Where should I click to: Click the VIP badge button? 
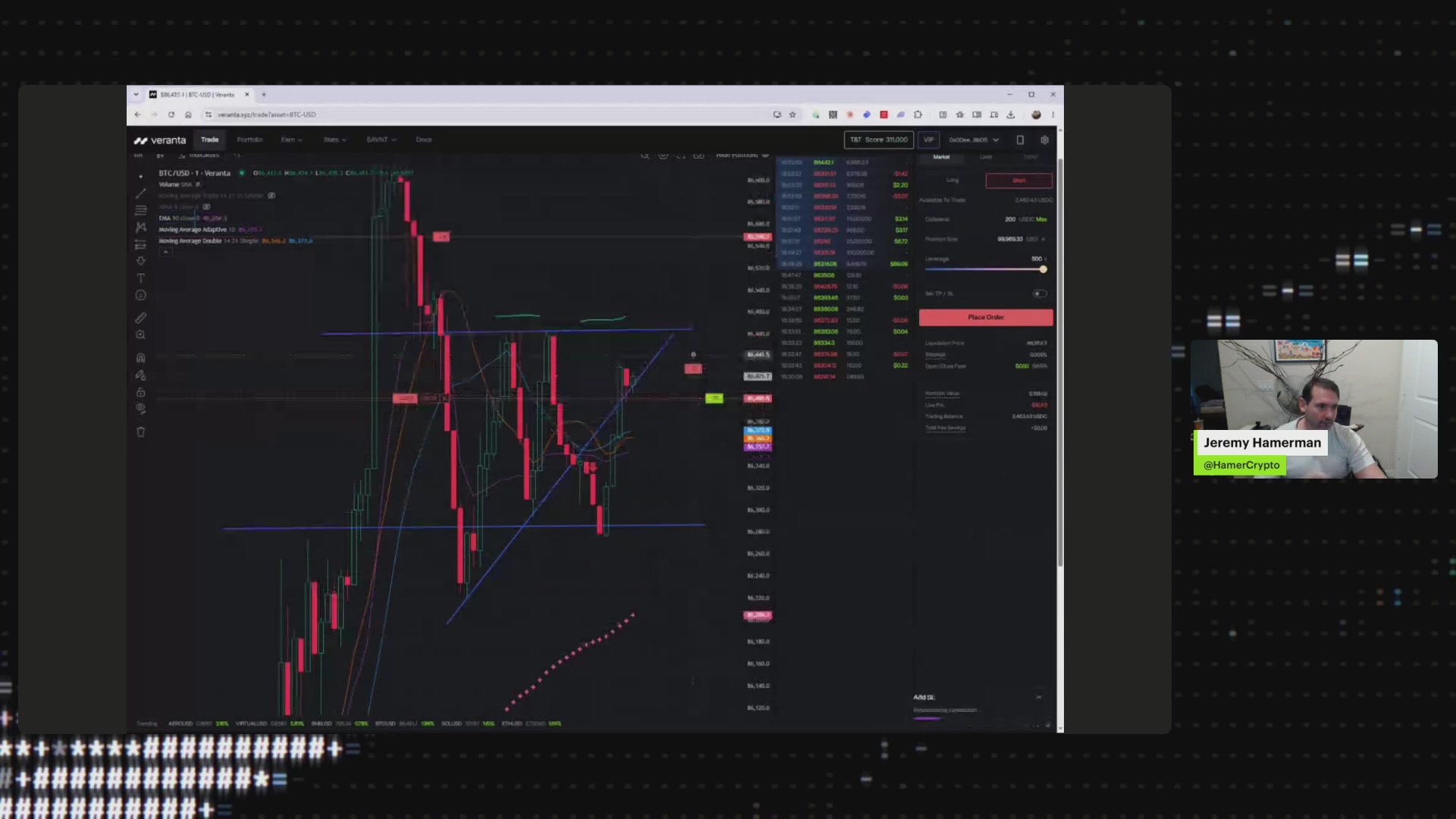[x=929, y=140]
